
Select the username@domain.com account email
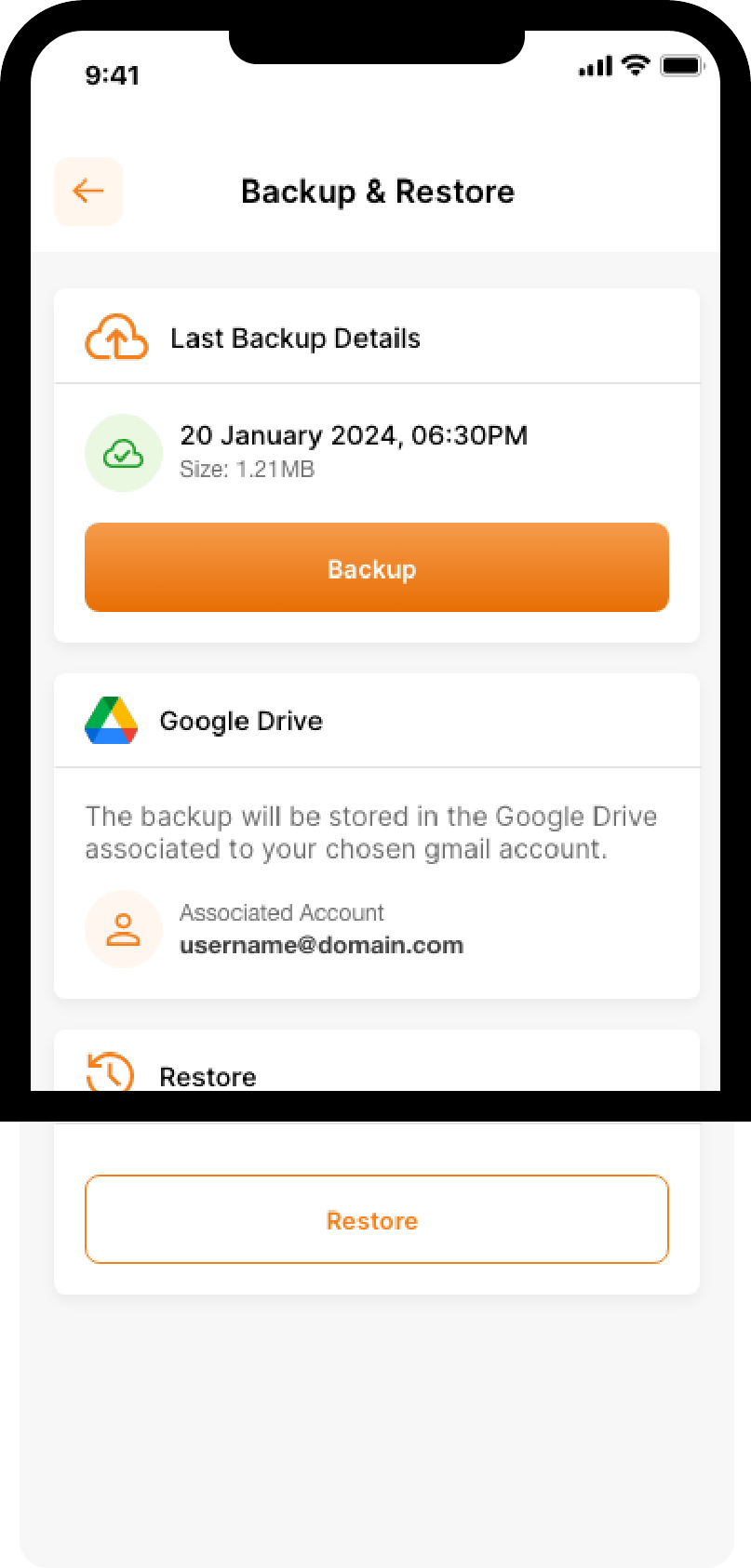click(321, 946)
